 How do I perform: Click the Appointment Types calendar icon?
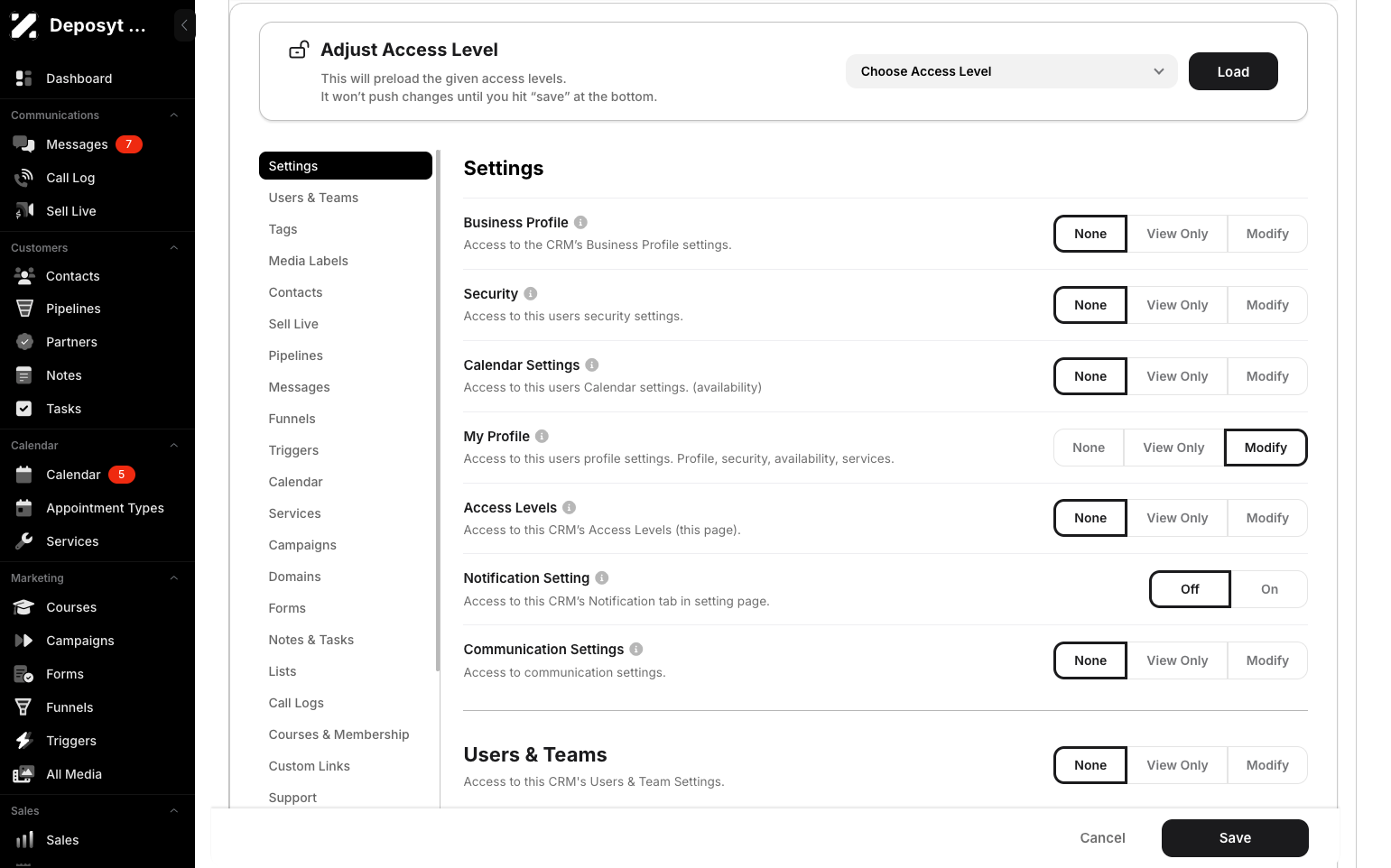pos(24,508)
